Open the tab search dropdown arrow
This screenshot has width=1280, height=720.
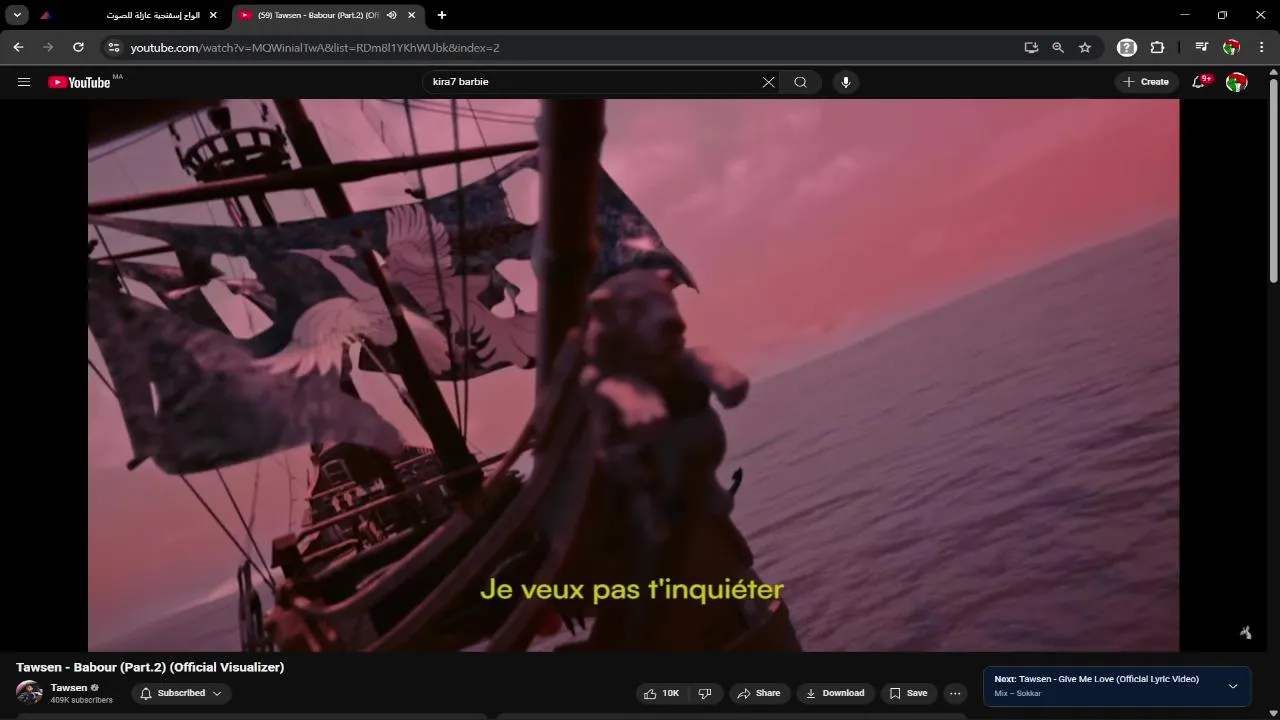tap(17, 15)
